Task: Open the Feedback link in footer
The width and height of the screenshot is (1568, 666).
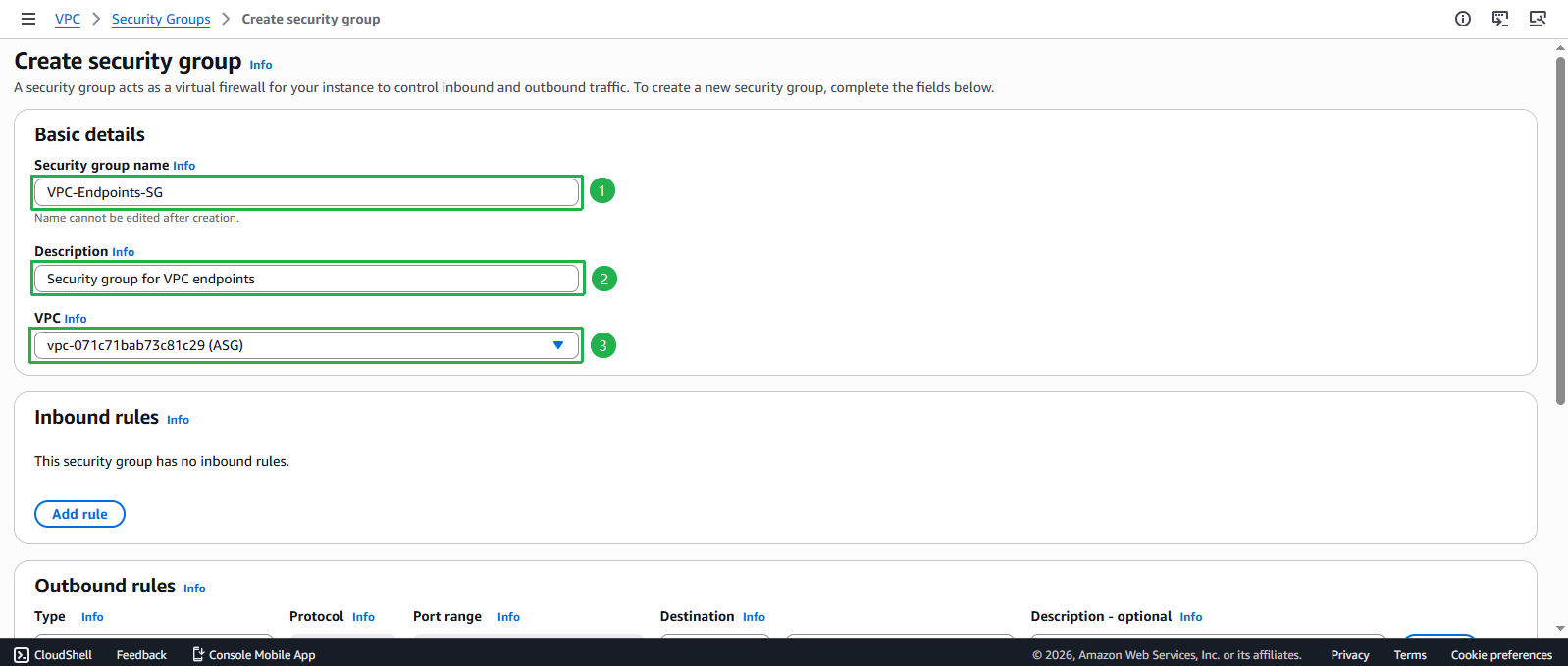Action: (x=141, y=654)
